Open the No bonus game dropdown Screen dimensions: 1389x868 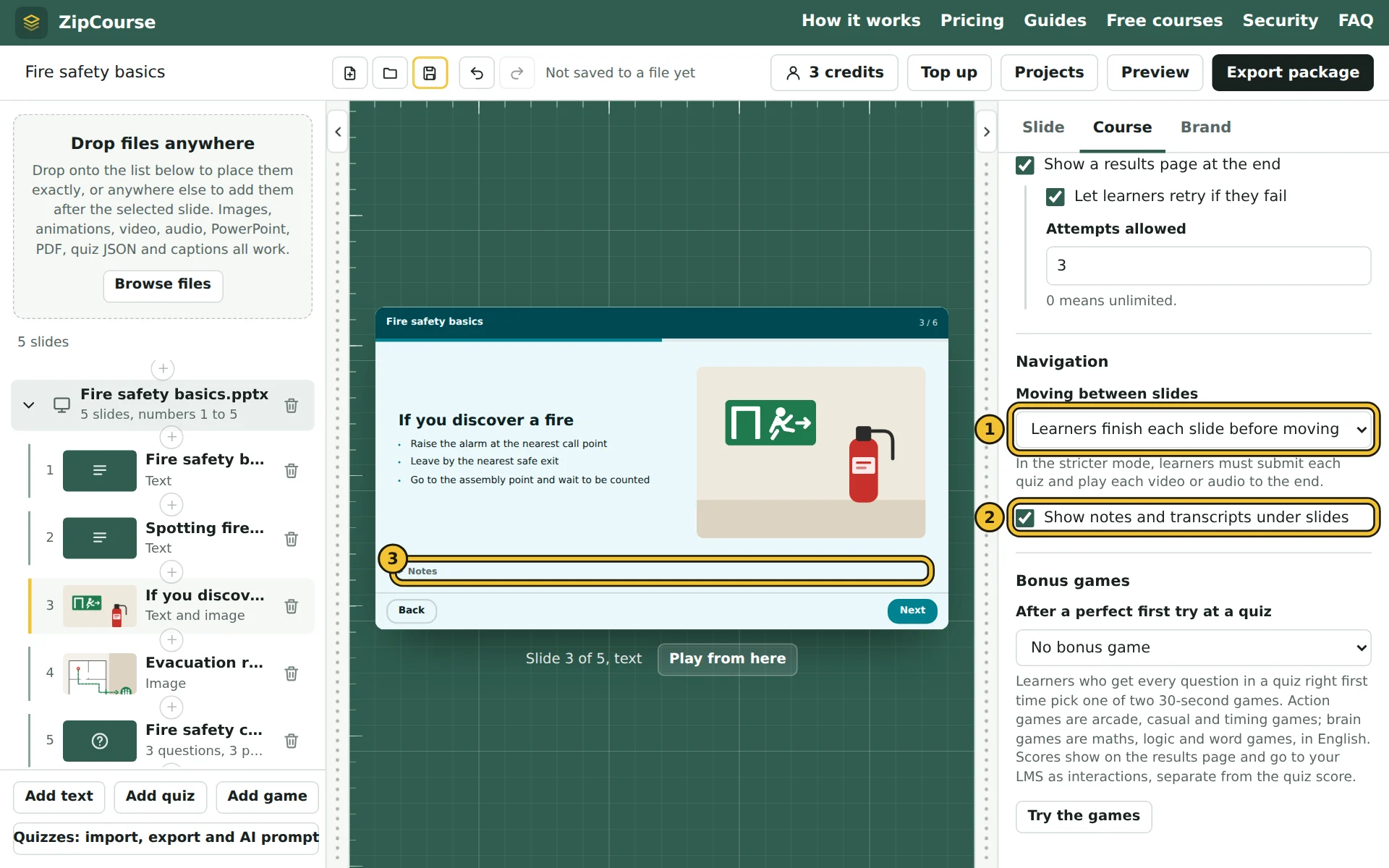click(x=1194, y=647)
